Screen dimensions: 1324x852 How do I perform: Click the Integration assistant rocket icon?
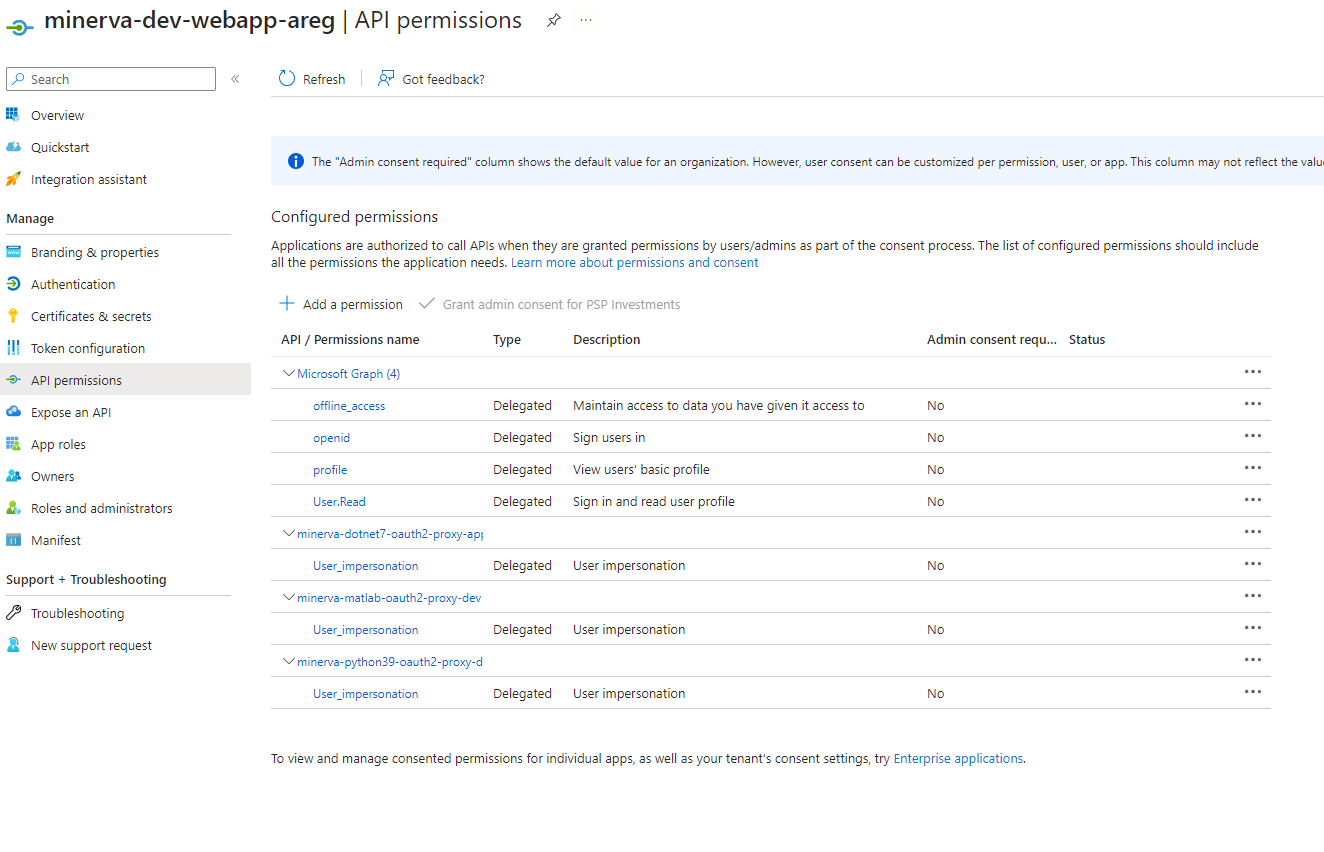(13, 179)
